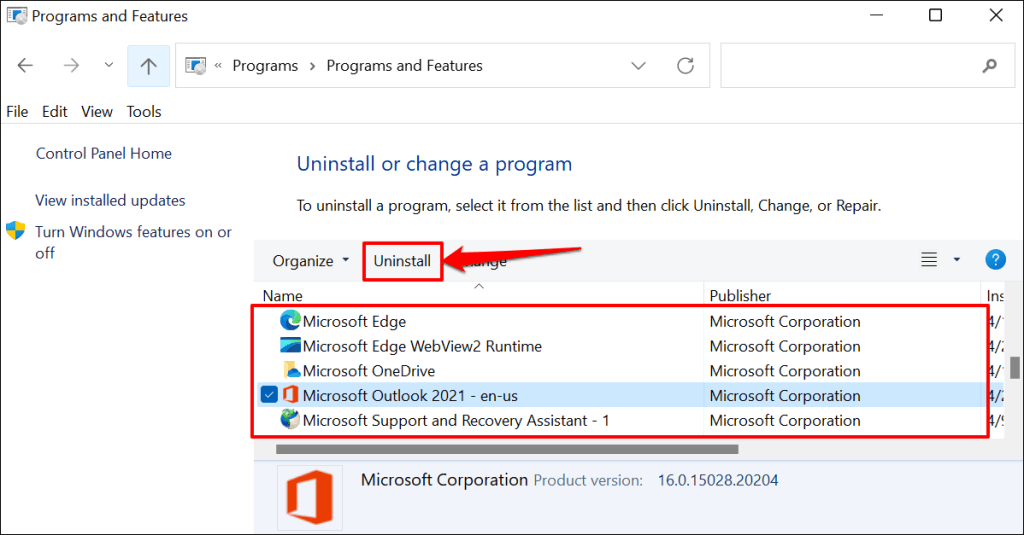The image size is (1024, 535).
Task: Select Microsoft Support and Recovery Assistant row
Action: click(x=456, y=421)
